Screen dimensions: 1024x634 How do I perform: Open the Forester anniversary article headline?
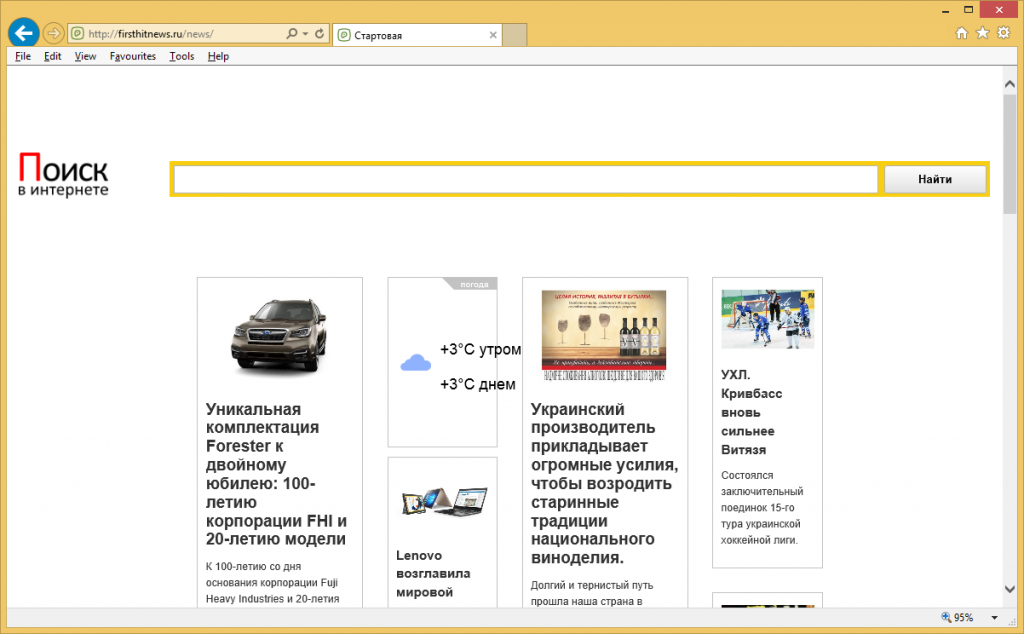tap(276, 474)
